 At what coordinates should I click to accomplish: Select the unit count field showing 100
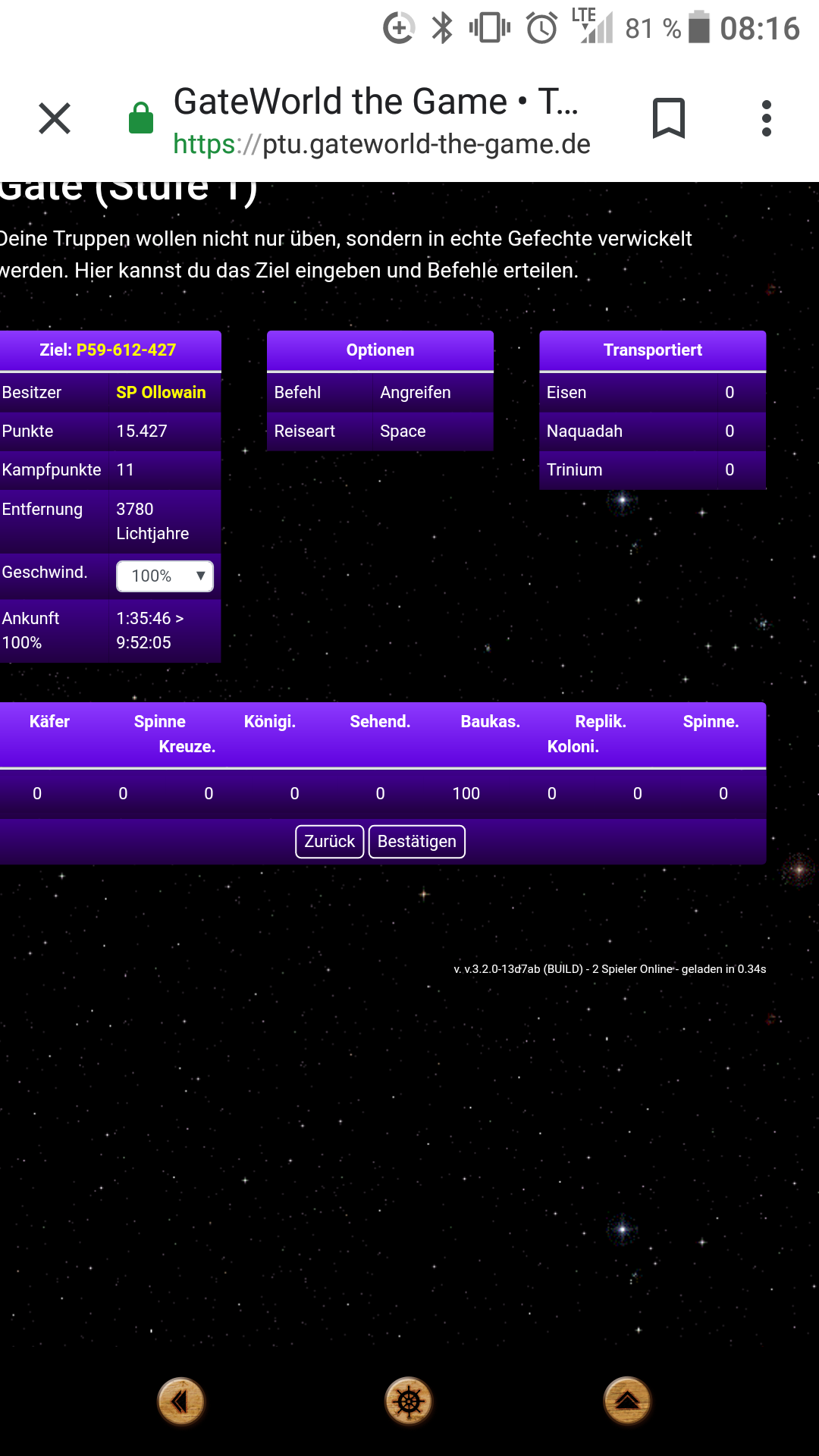click(466, 793)
